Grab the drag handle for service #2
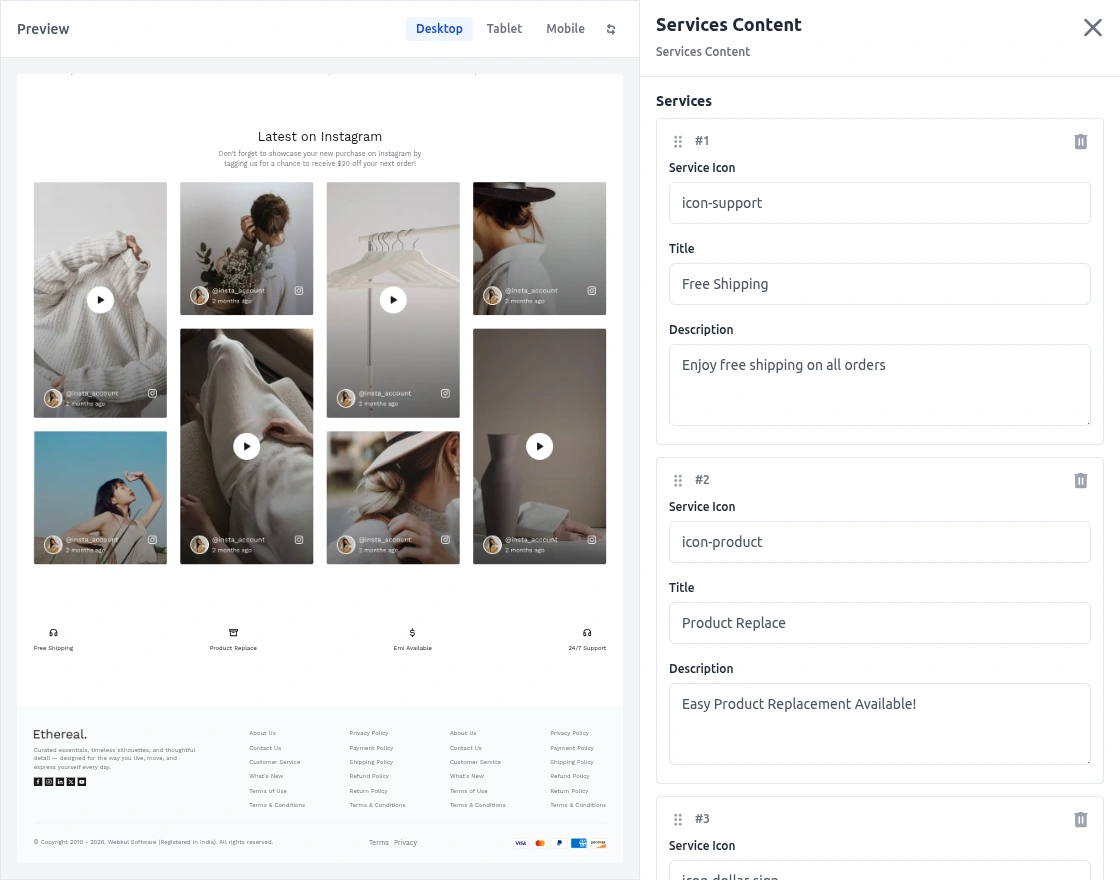Screen dimensions: 1120x880 (x=678, y=481)
